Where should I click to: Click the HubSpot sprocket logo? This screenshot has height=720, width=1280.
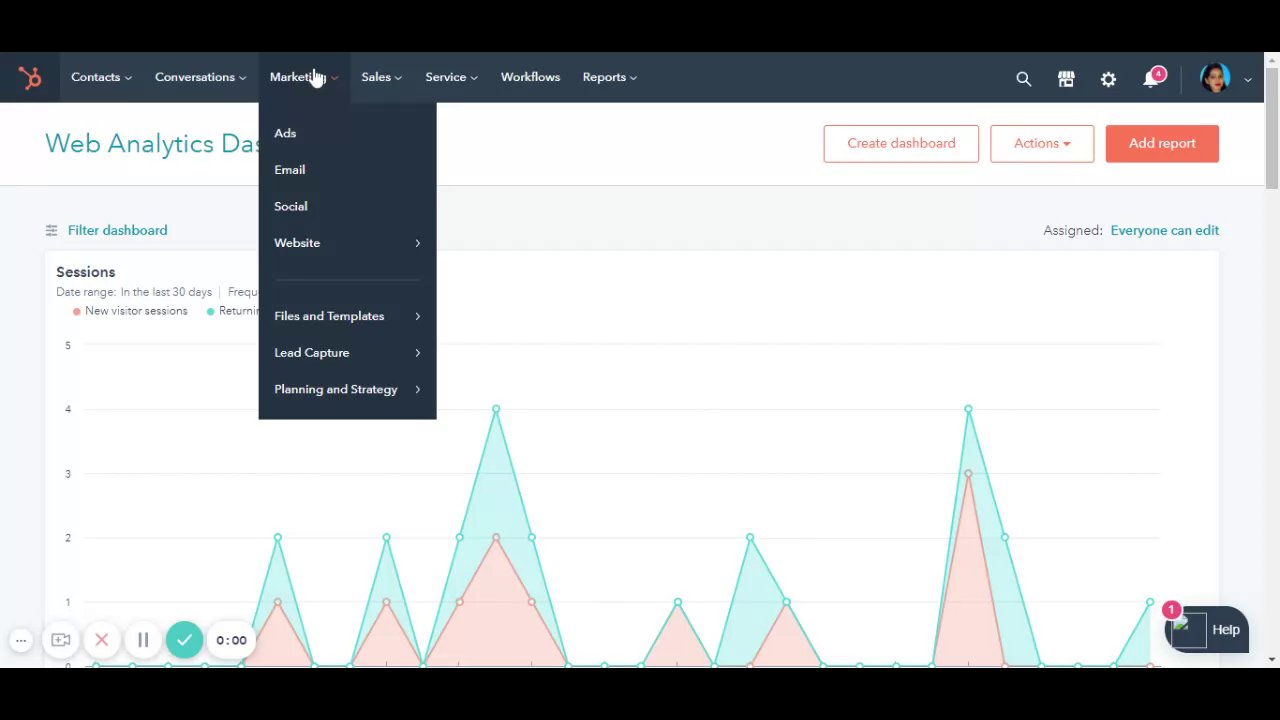click(30, 77)
